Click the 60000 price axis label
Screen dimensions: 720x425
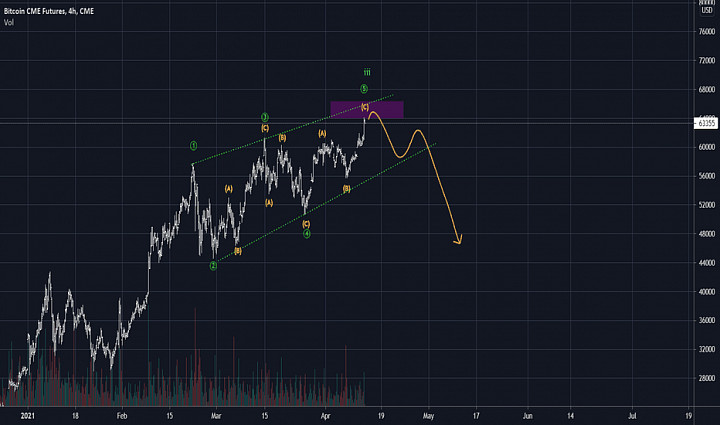[707, 147]
